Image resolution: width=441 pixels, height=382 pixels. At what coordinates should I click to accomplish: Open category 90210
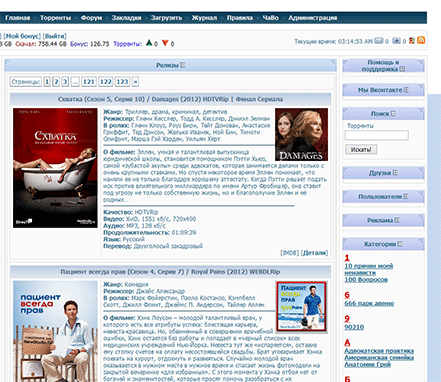[354, 327]
